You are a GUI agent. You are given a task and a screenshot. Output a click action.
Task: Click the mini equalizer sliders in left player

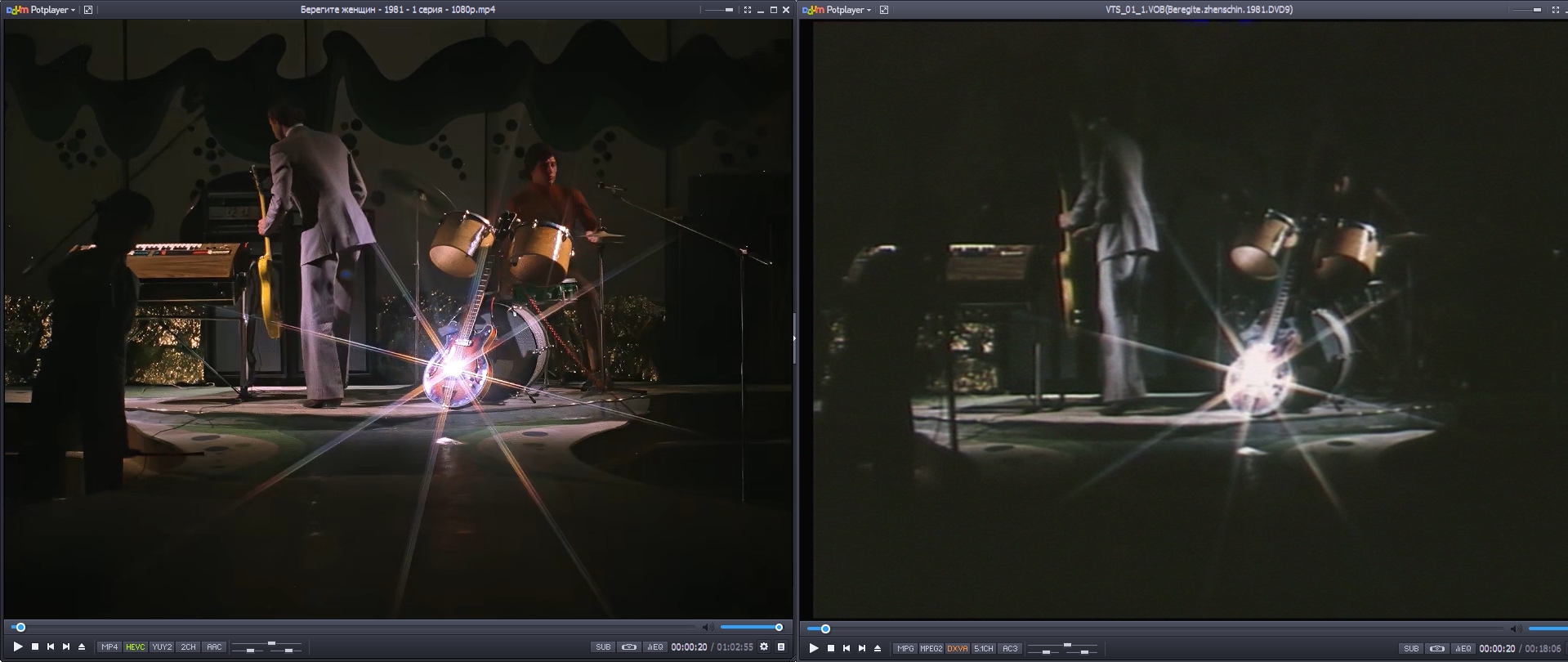(x=266, y=647)
